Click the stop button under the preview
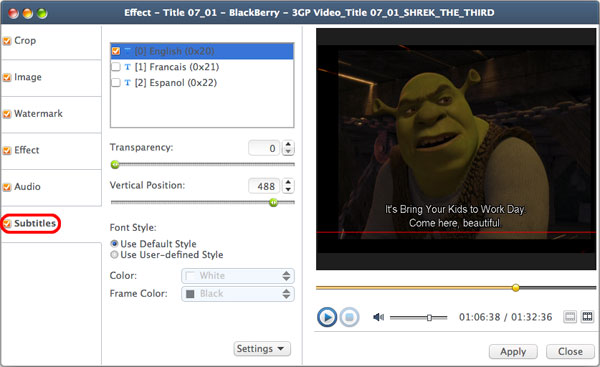This screenshot has height=367, width=600. [x=349, y=317]
